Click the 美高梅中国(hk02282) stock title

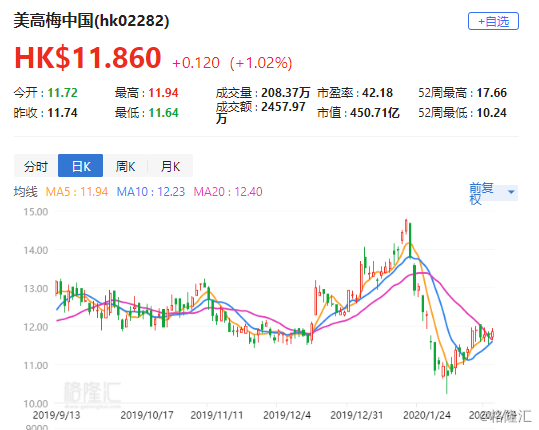pos(91,21)
